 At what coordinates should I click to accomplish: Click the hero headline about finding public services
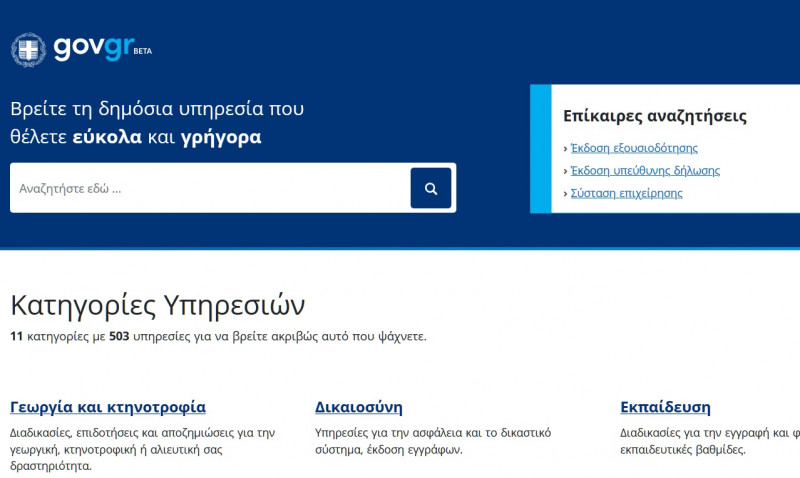(x=157, y=123)
